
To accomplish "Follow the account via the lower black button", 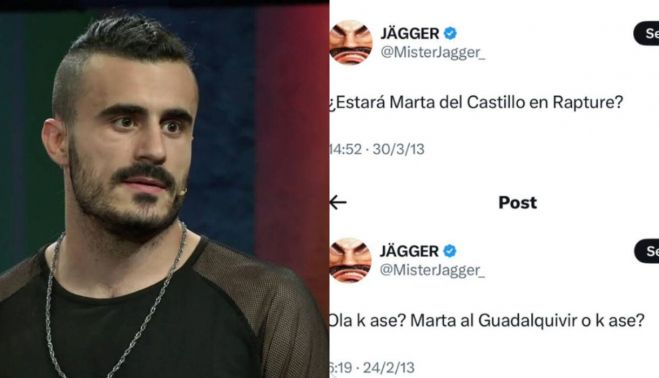I will [646, 251].
